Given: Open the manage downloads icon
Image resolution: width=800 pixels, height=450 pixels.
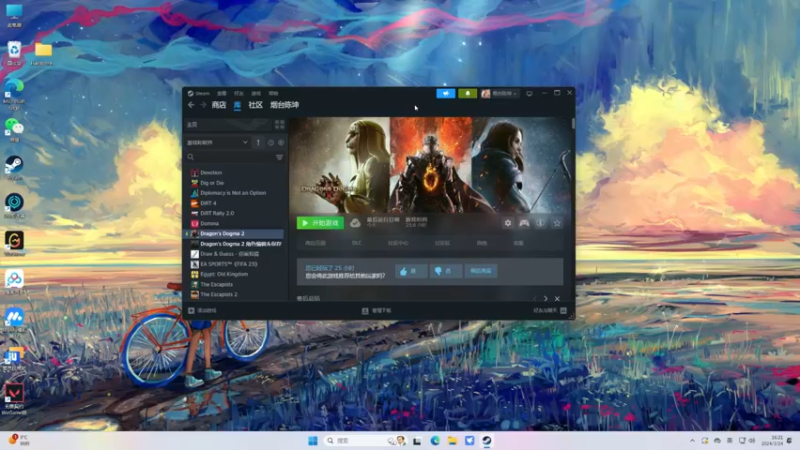Looking at the screenshot, I should (x=365, y=311).
